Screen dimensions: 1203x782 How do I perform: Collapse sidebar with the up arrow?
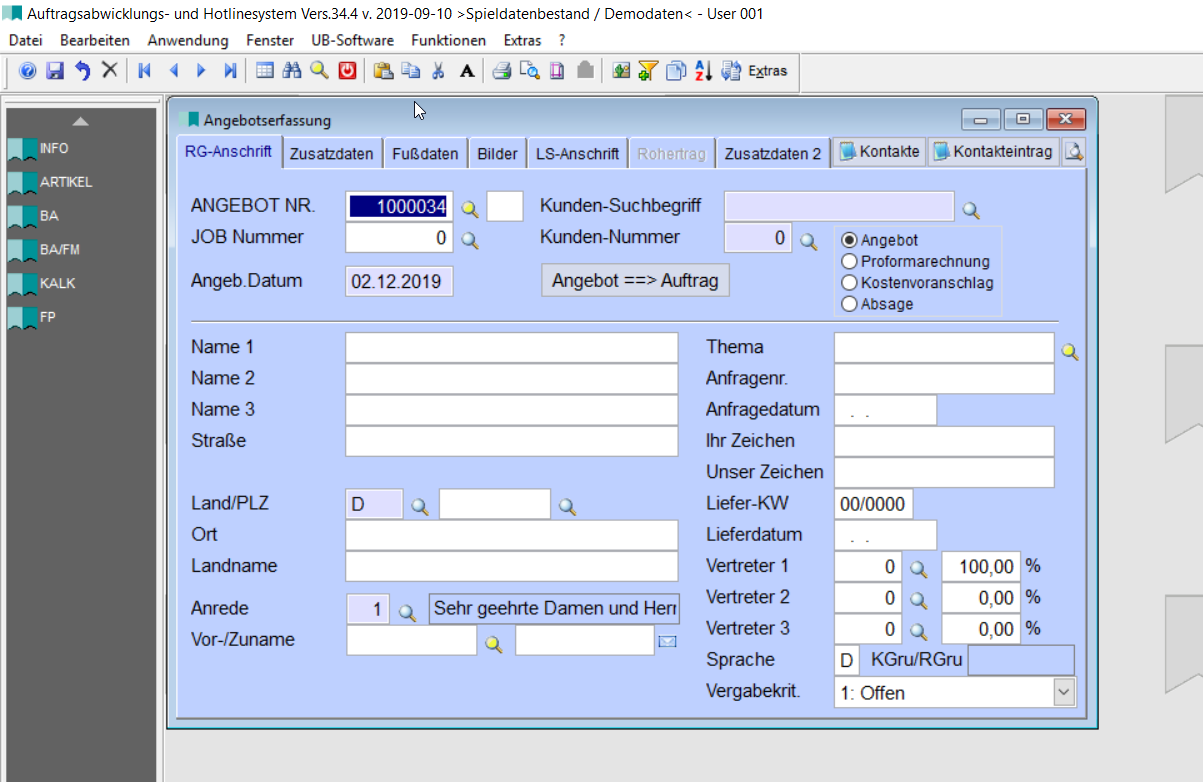coord(81,122)
